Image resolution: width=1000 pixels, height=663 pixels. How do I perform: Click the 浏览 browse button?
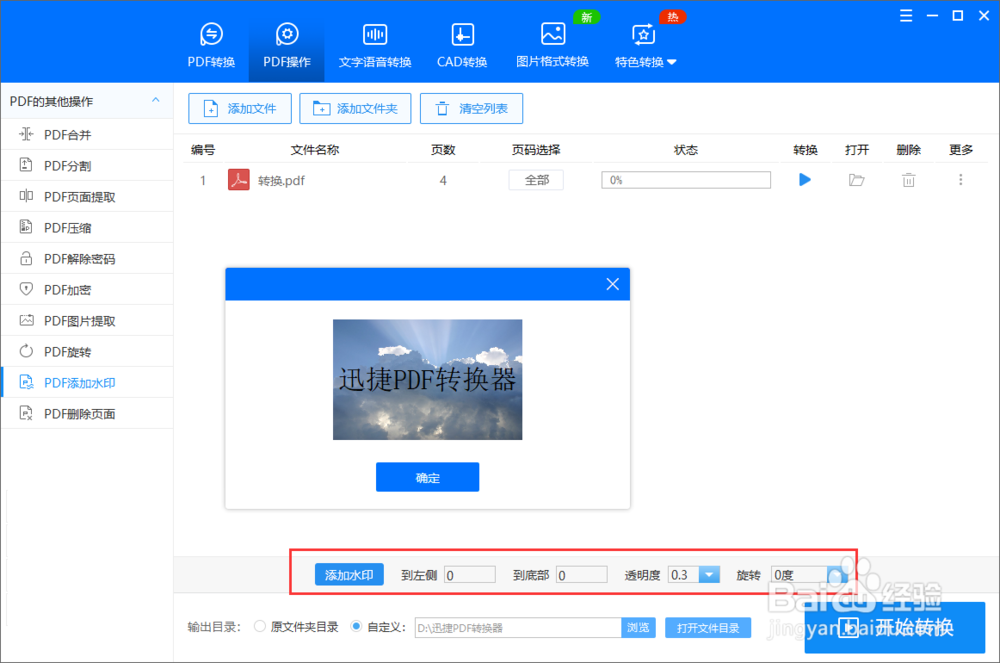point(638,628)
